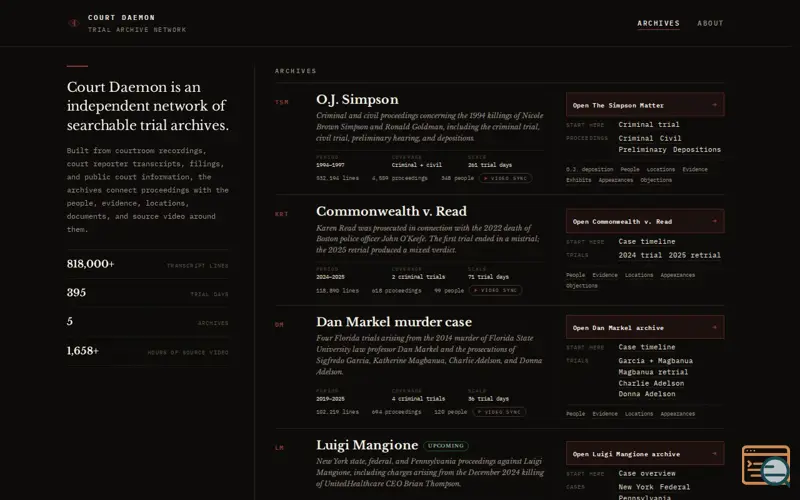800x500 pixels.
Task: Open Simpson Preliminary proceedings link
Action: coord(642,149)
